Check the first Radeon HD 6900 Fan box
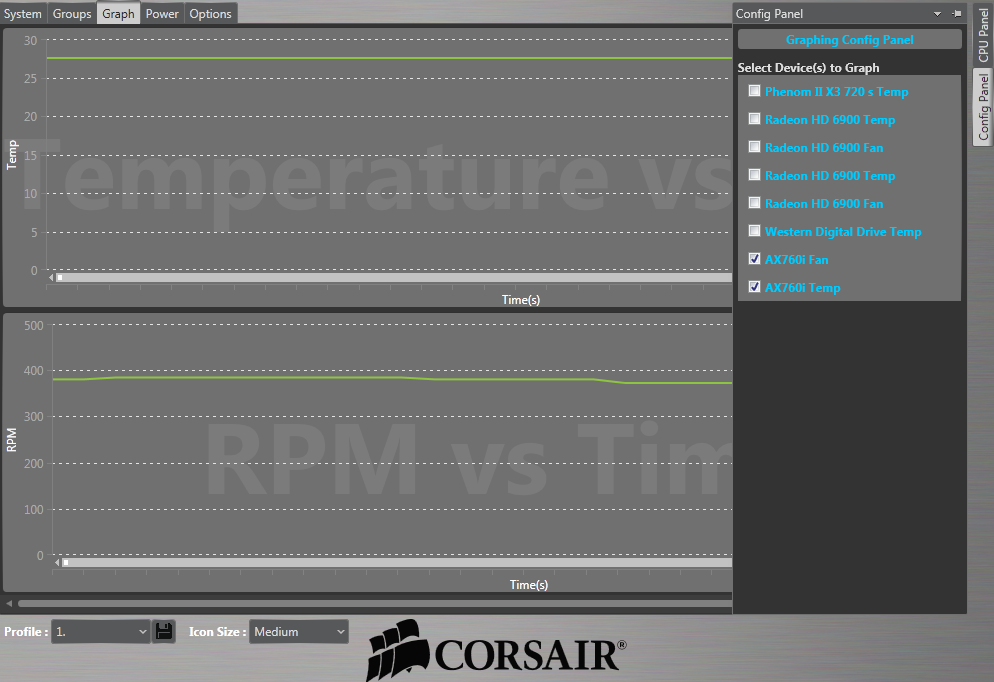Screen dimensions: 994x682 [754, 146]
